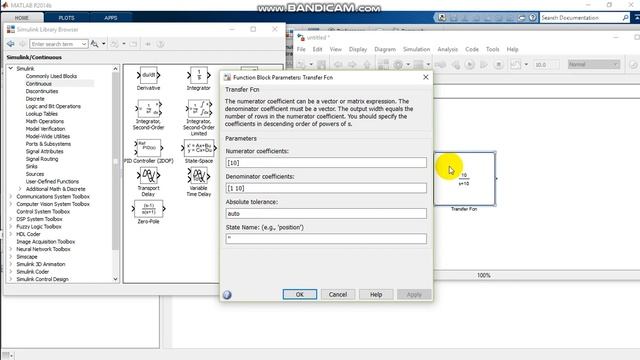640x360 pixels.
Task: Click the Apply button in dialog
Action: tap(414, 294)
